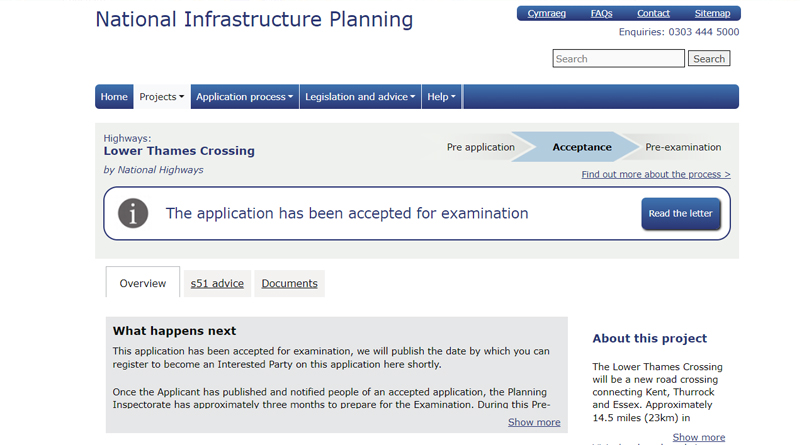This screenshot has height=445, width=800.
Task: Open the FAQs link
Action: [602, 13]
